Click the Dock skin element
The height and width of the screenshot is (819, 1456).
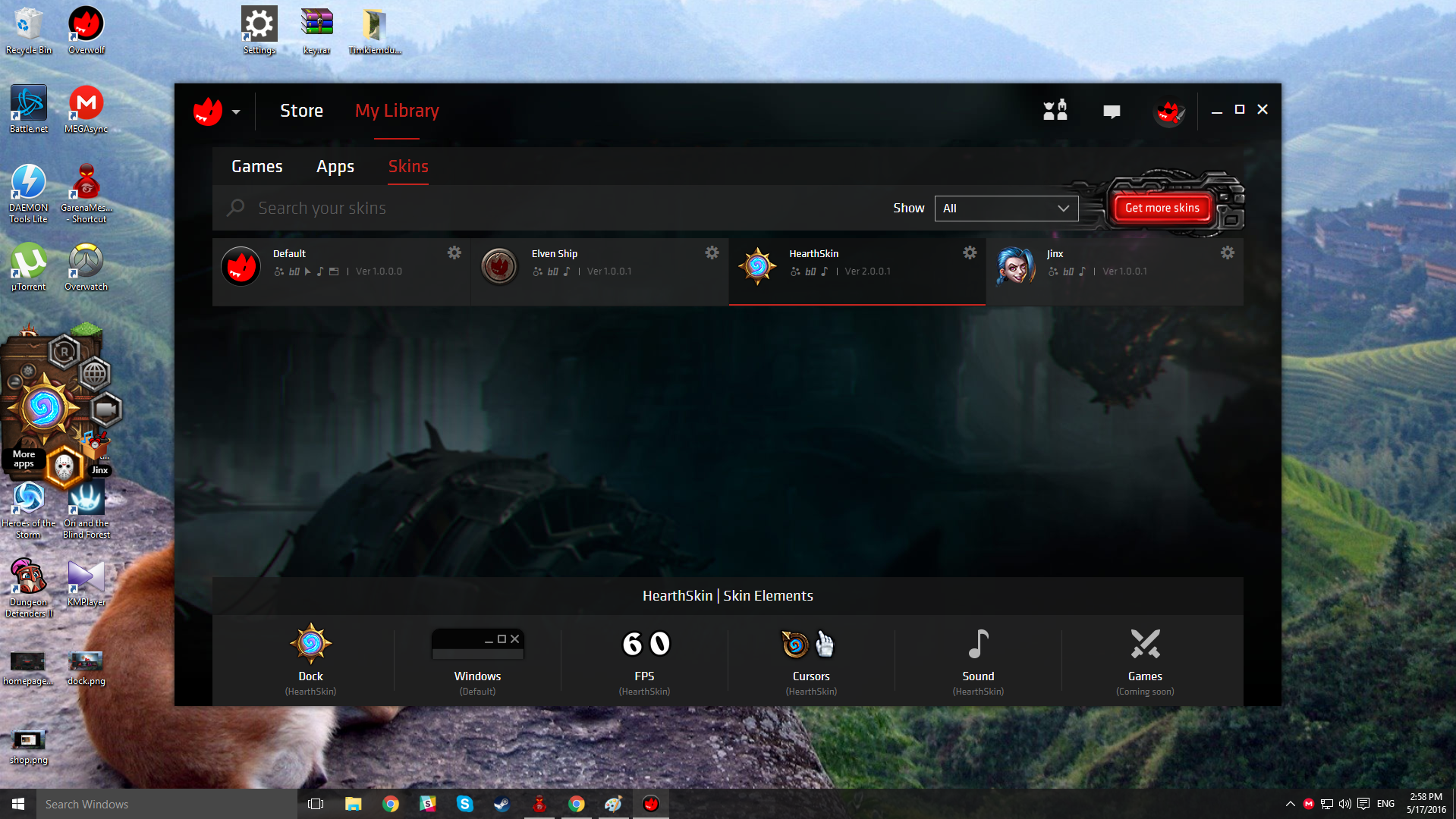pyautogui.click(x=310, y=659)
